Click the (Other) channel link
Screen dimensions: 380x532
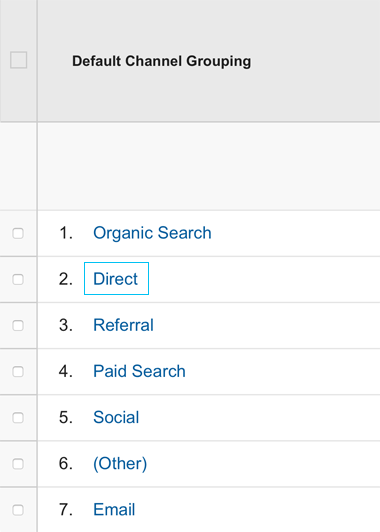click(120, 463)
